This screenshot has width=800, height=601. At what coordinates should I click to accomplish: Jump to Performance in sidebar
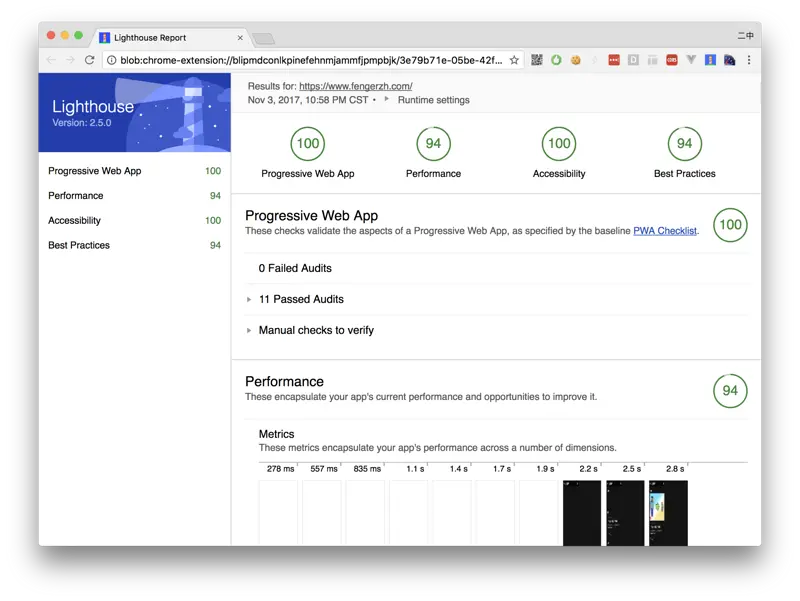[x=134, y=195]
